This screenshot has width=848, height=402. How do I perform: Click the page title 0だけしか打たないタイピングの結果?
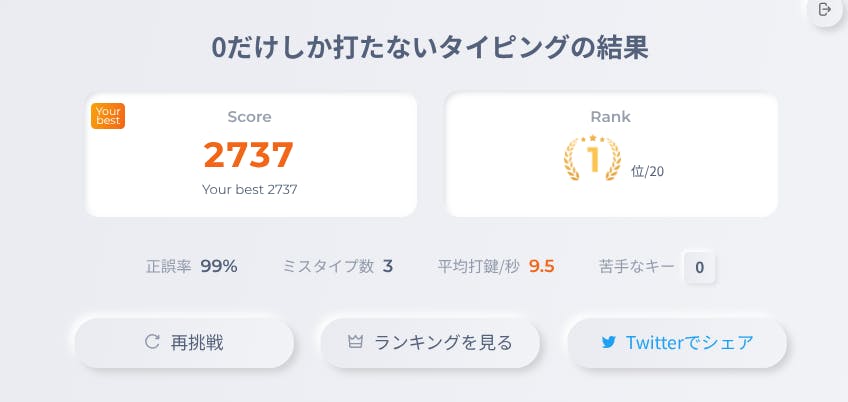point(424,47)
